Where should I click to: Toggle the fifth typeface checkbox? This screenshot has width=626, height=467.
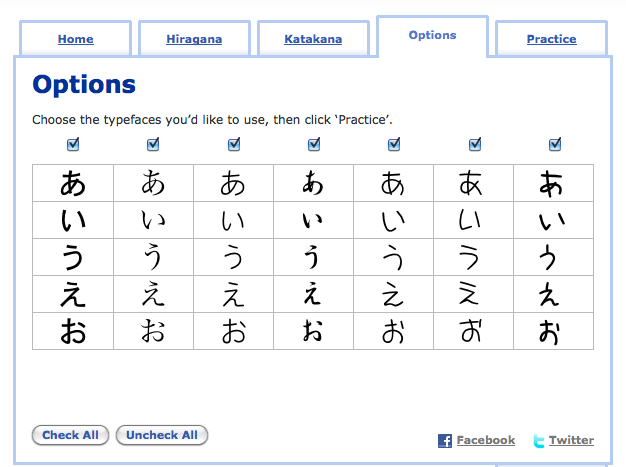point(394,145)
